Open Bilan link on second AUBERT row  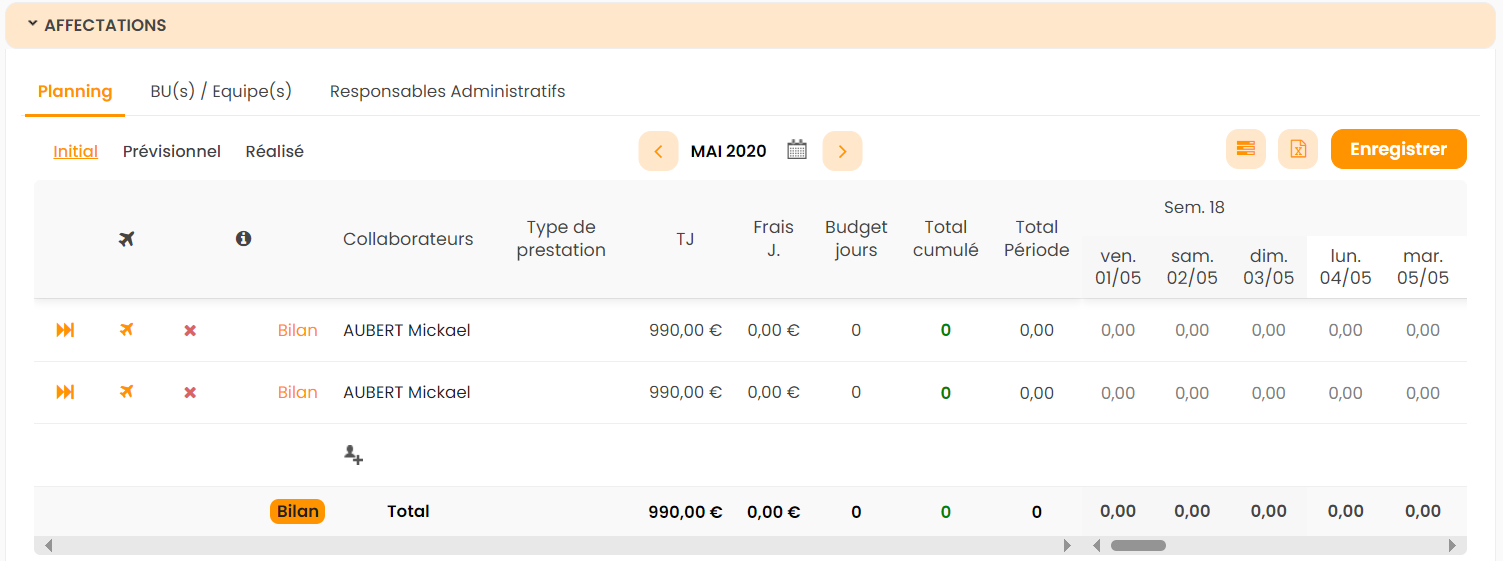[297, 392]
